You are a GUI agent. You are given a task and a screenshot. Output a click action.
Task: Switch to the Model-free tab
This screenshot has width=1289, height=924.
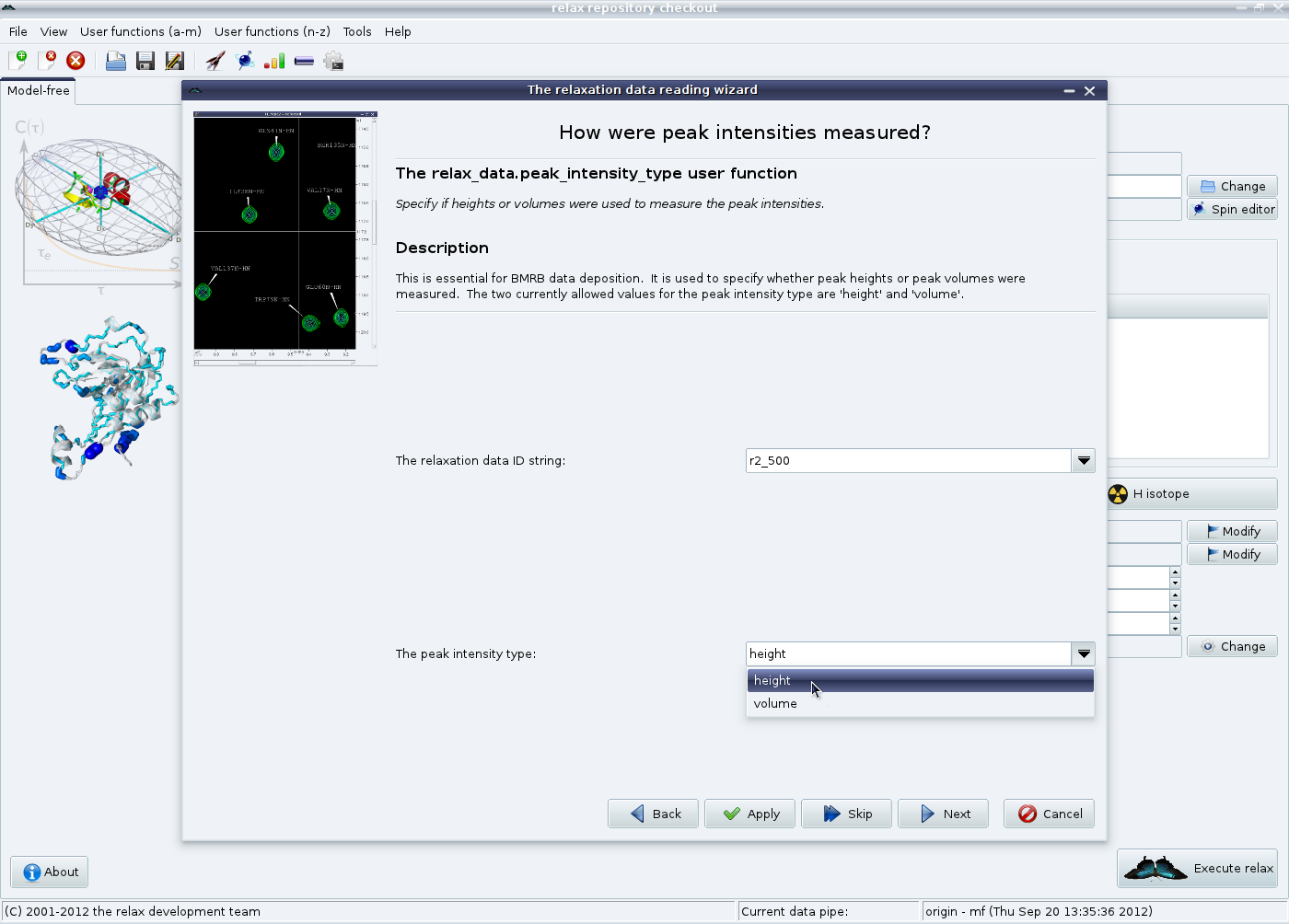click(x=39, y=90)
